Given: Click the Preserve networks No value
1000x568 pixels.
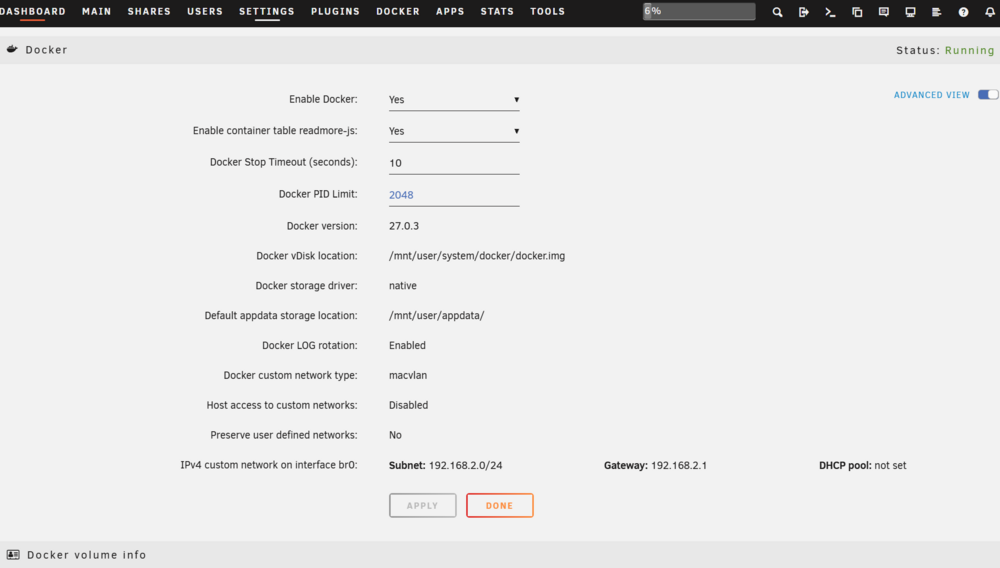Looking at the screenshot, I should (x=395, y=435).
